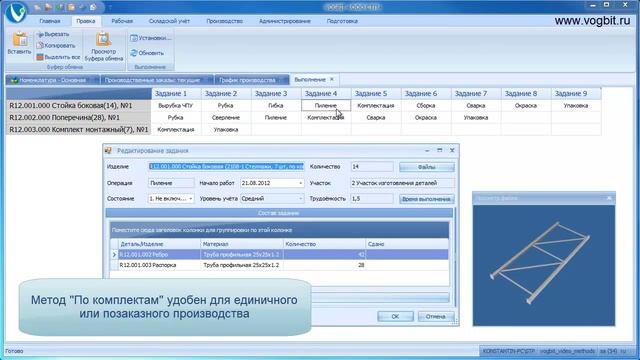This screenshot has height=360, width=640.
Task: Open the Администрирование ribbon tab
Action: click(284, 21)
